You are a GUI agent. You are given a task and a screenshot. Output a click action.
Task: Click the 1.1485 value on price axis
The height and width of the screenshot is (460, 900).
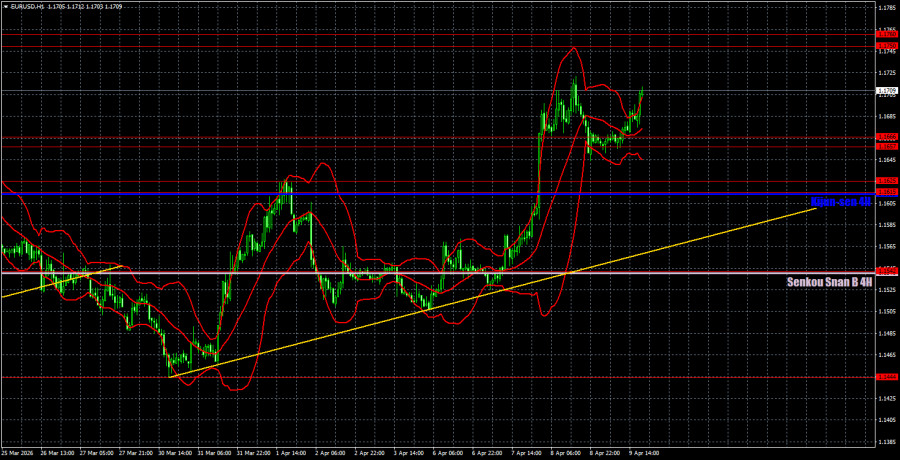(887, 333)
